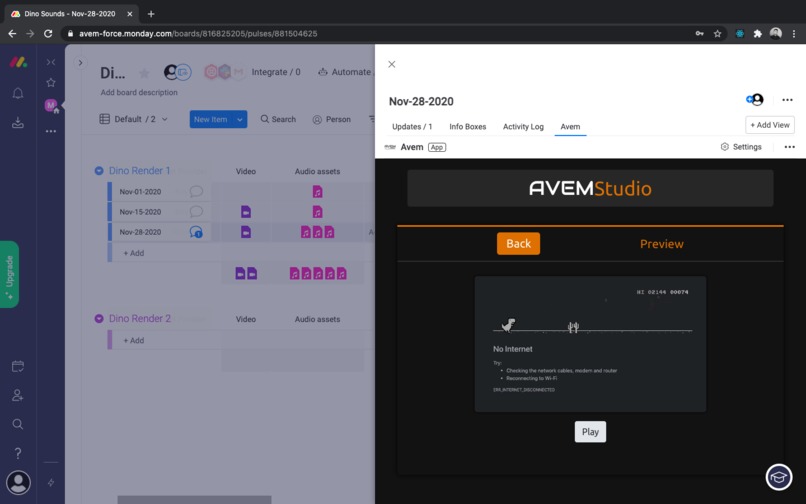806x504 pixels.
Task: Open monday.com home logo
Action: [19, 62]
